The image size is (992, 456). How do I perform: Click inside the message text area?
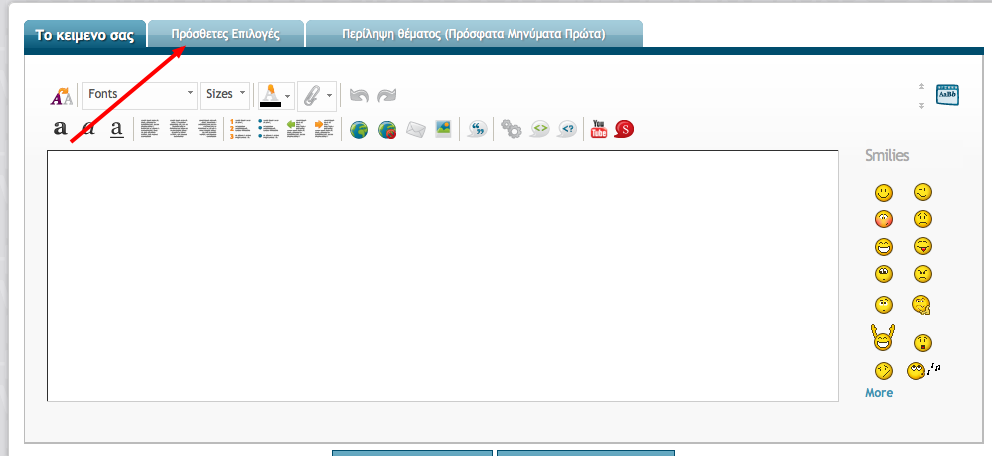443,275
